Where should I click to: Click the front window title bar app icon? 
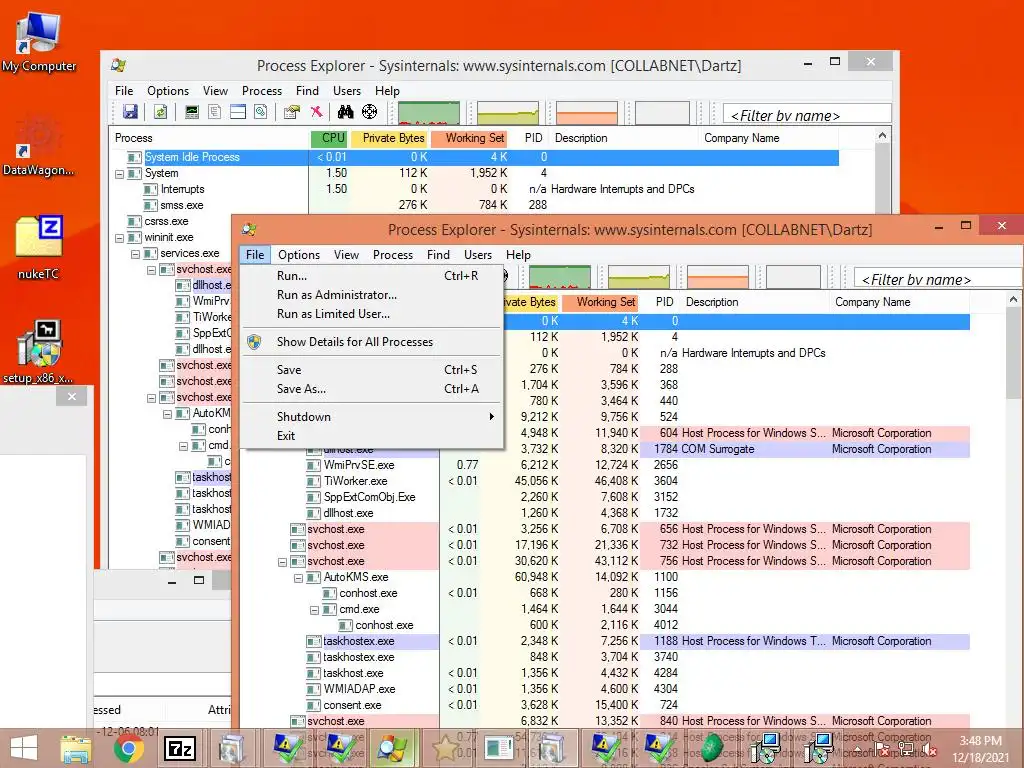(x=249, y=229)
